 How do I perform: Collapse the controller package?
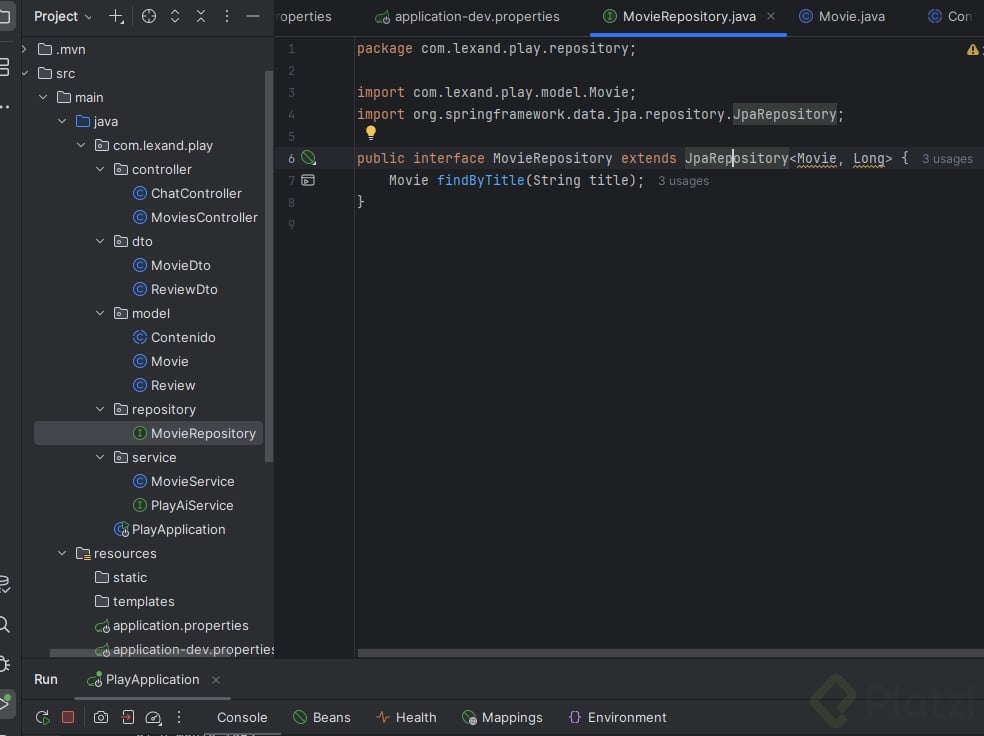coord(100,169)
